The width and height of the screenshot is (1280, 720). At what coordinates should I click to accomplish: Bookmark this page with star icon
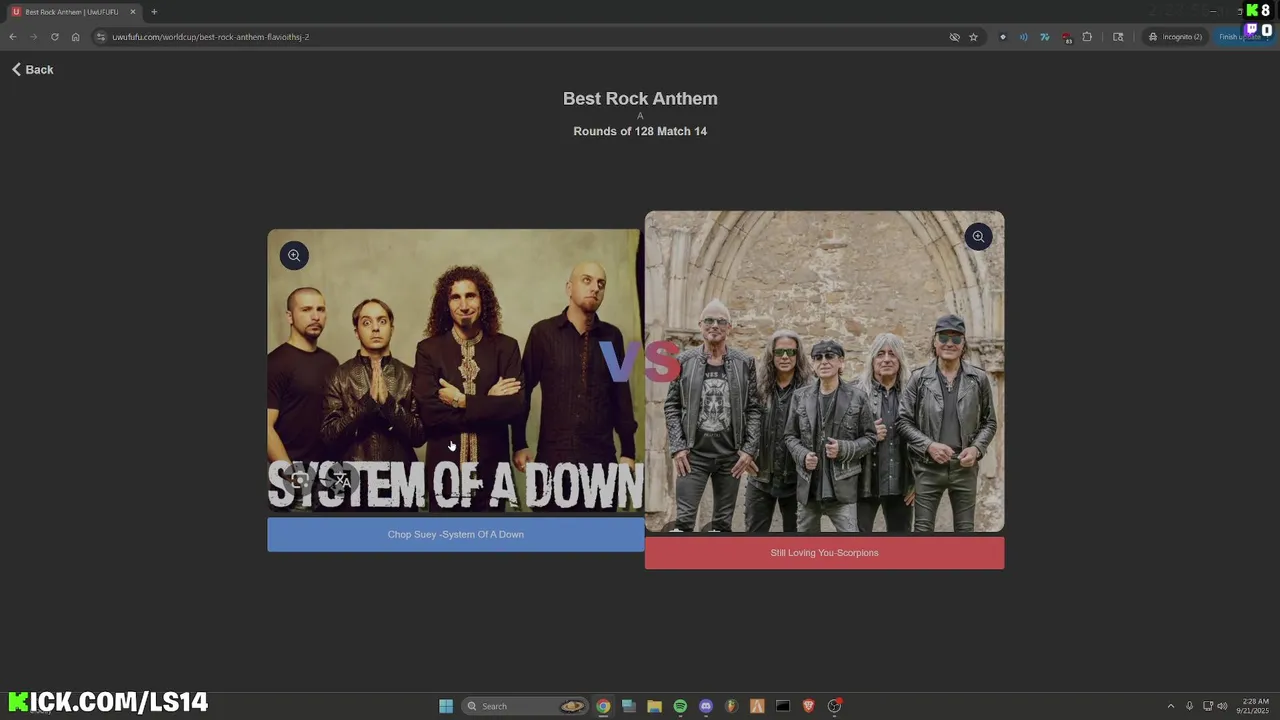pos(973,37)
